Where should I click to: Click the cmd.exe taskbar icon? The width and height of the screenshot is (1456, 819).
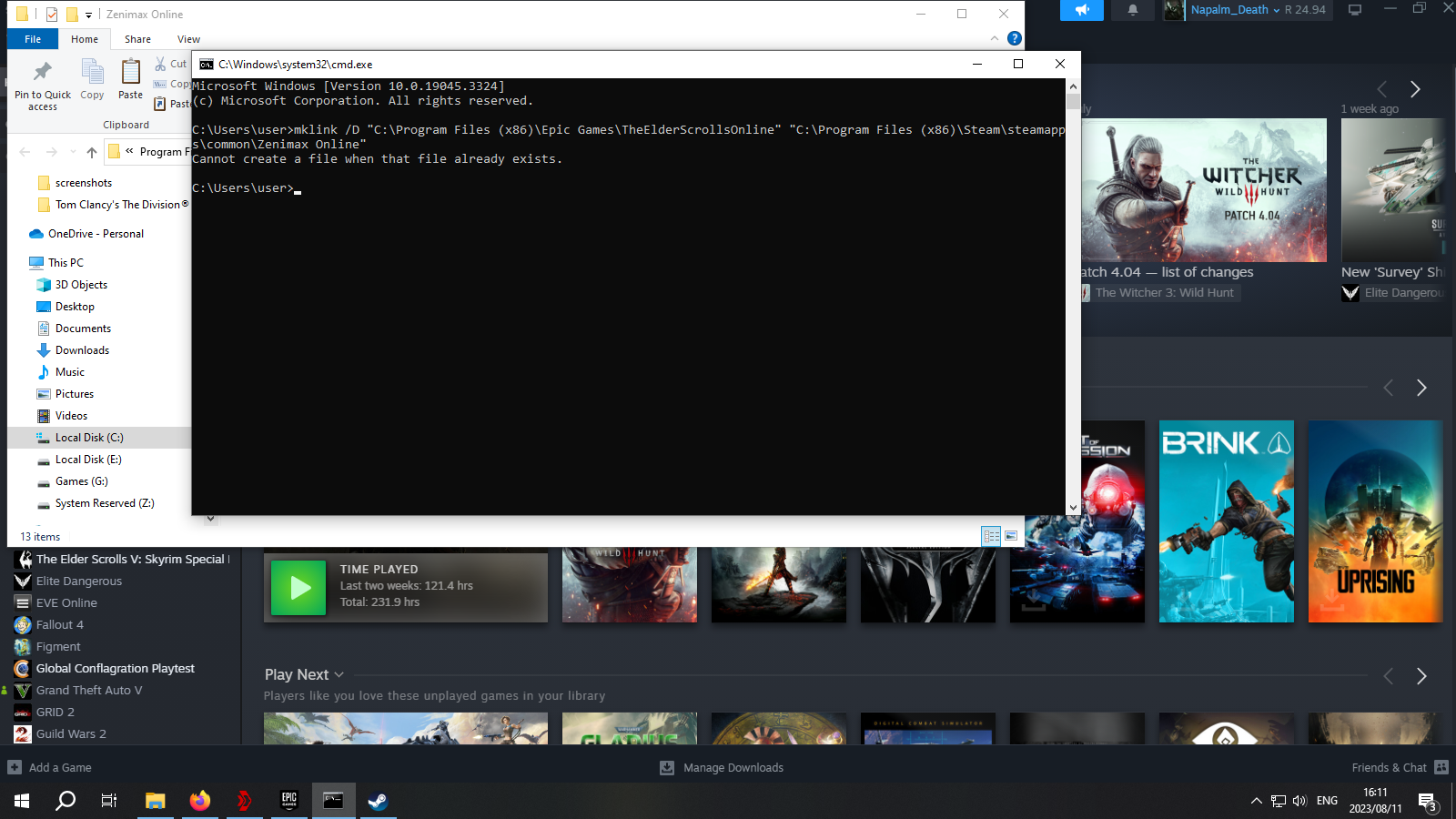tap(334, 801)
